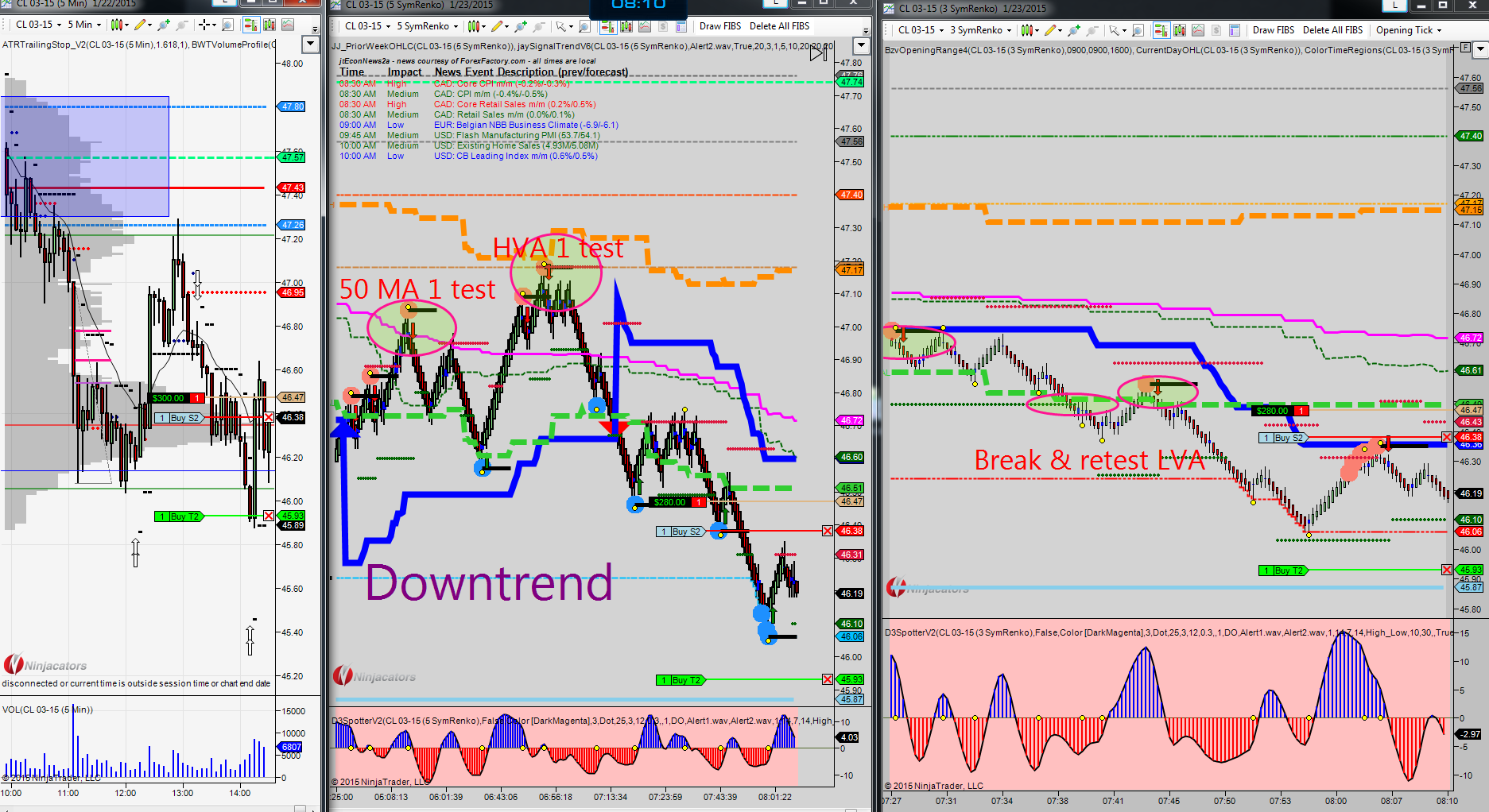This screenshot has height=812, width=1489.
Task: Toggle Chart Trader panel in 3 SymRenko chart
Action: coord(1161,30)
